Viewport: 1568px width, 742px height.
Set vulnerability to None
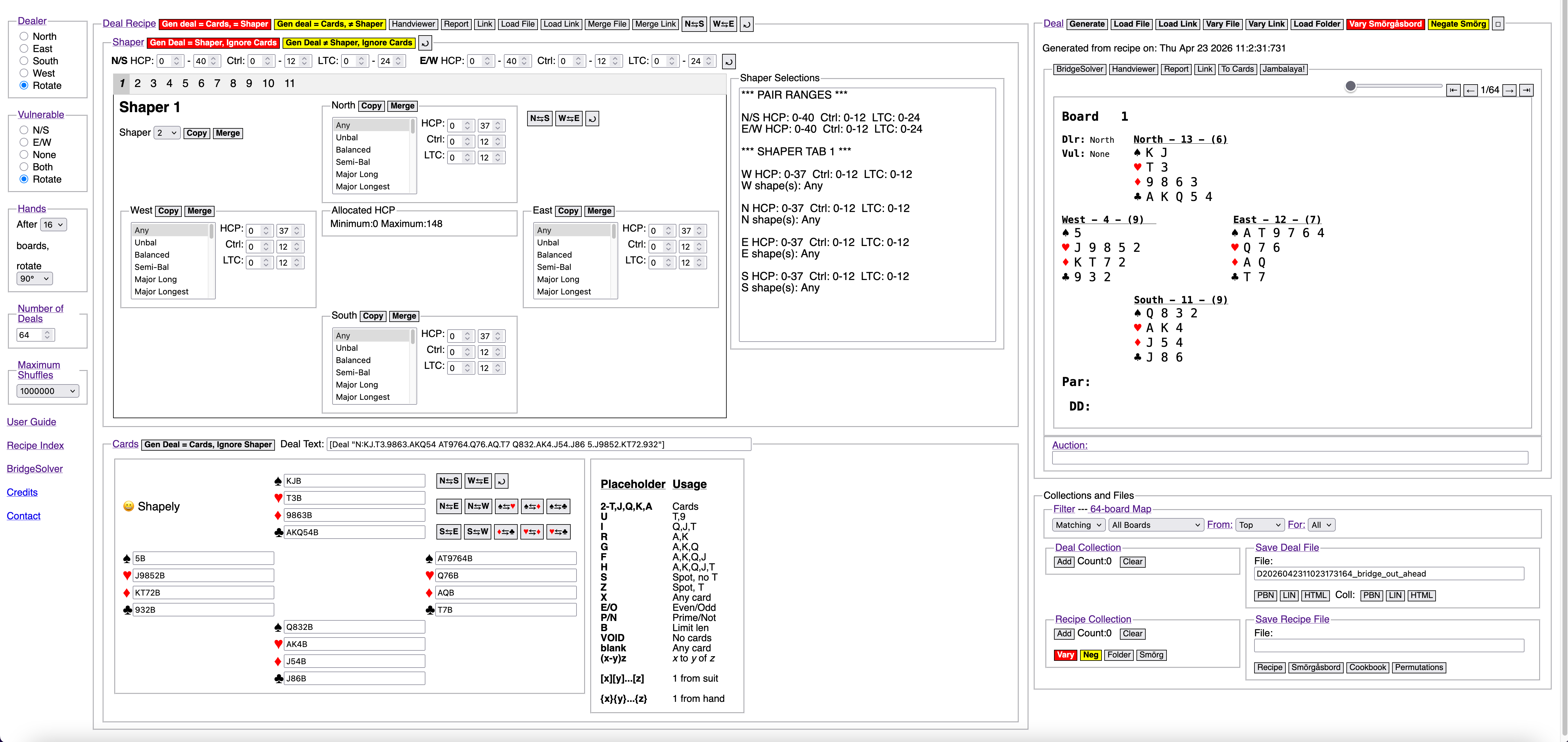tap(24, 154)
